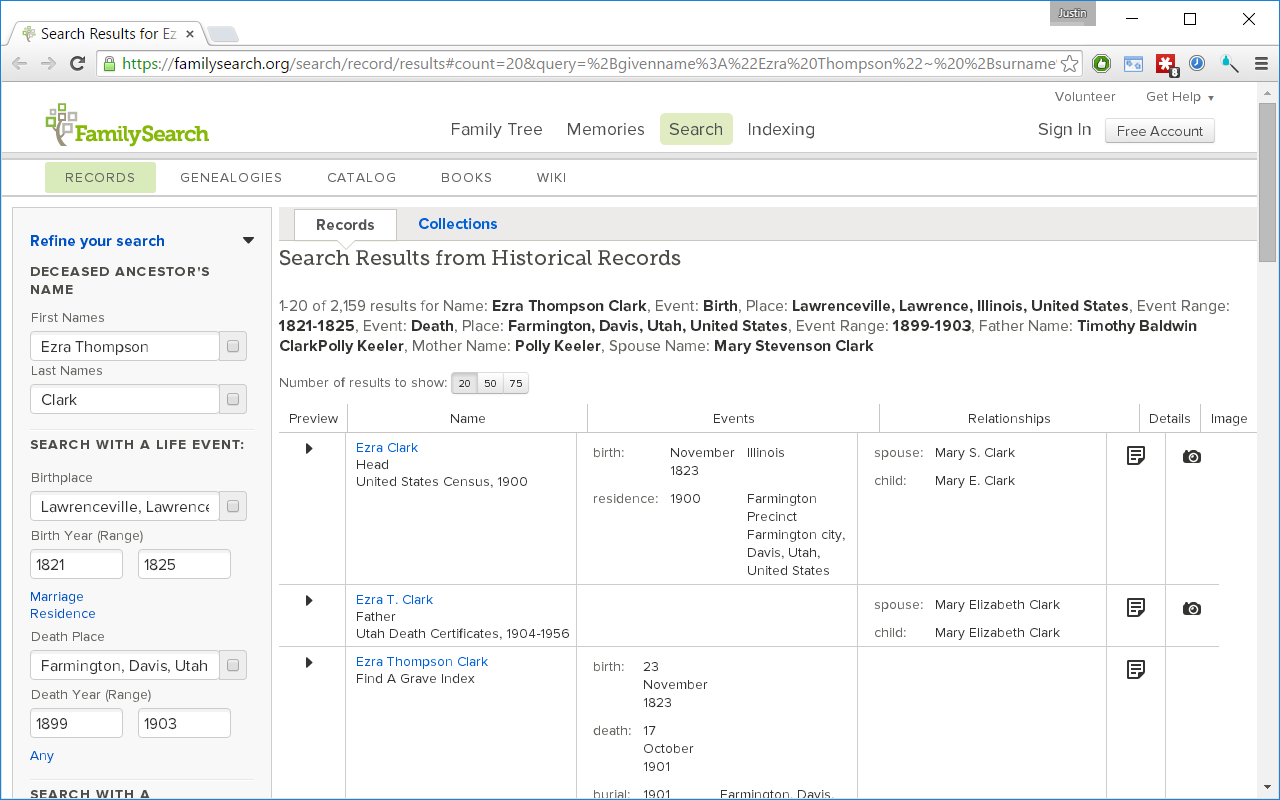The height and width of the screenshot is (800, 1280).
Task: Open a new browser tab
Action: [222, 35]
